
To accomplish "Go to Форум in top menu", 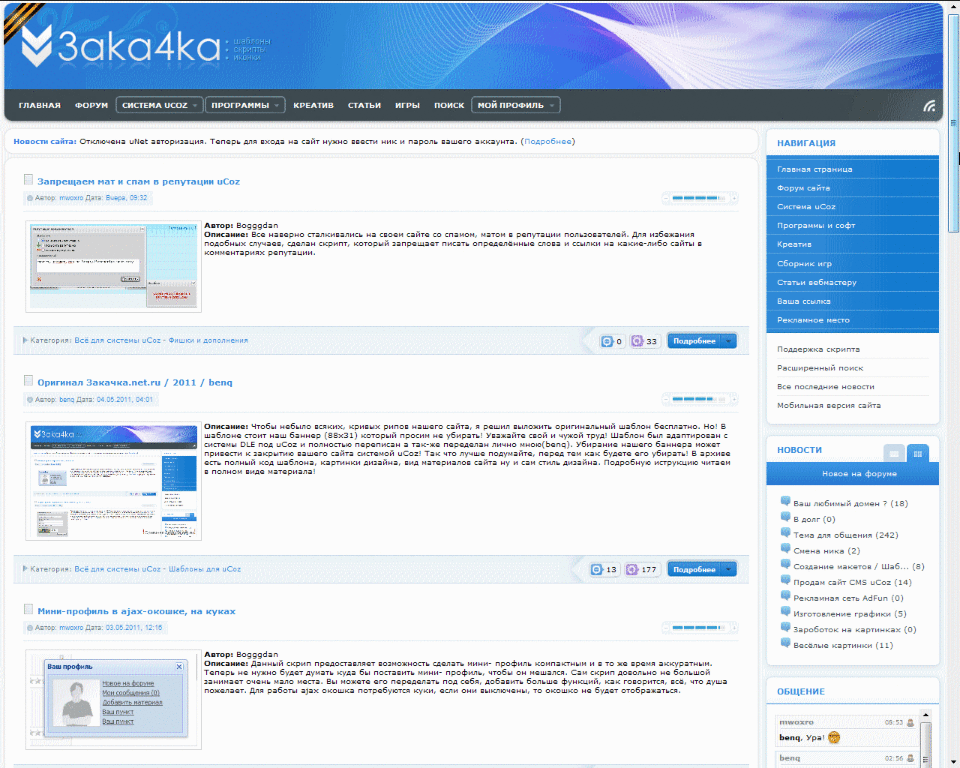I will click(x=91, y=105).
